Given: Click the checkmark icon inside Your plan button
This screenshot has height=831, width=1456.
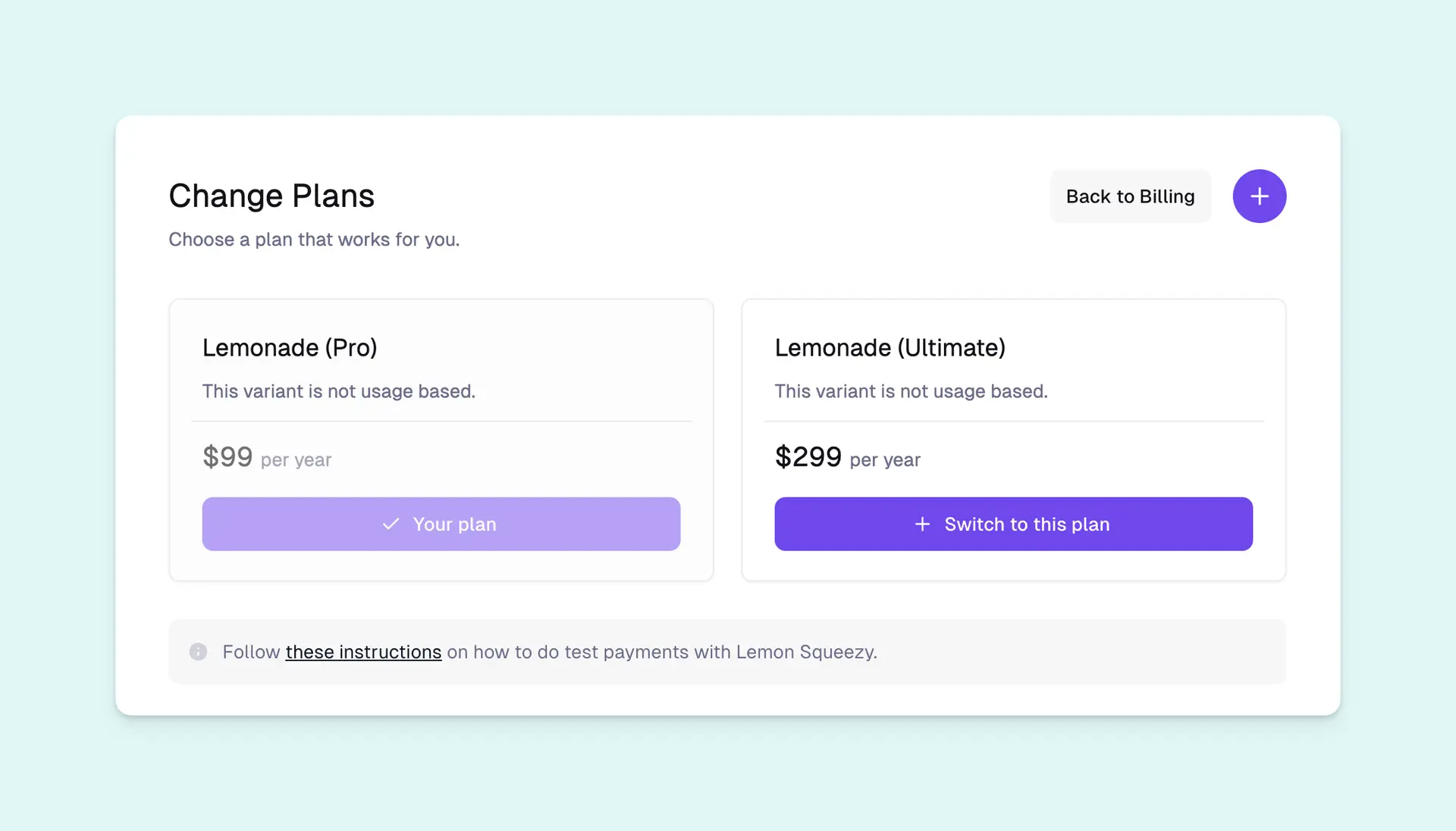Looking at the screenshot, I should point(390,524).
